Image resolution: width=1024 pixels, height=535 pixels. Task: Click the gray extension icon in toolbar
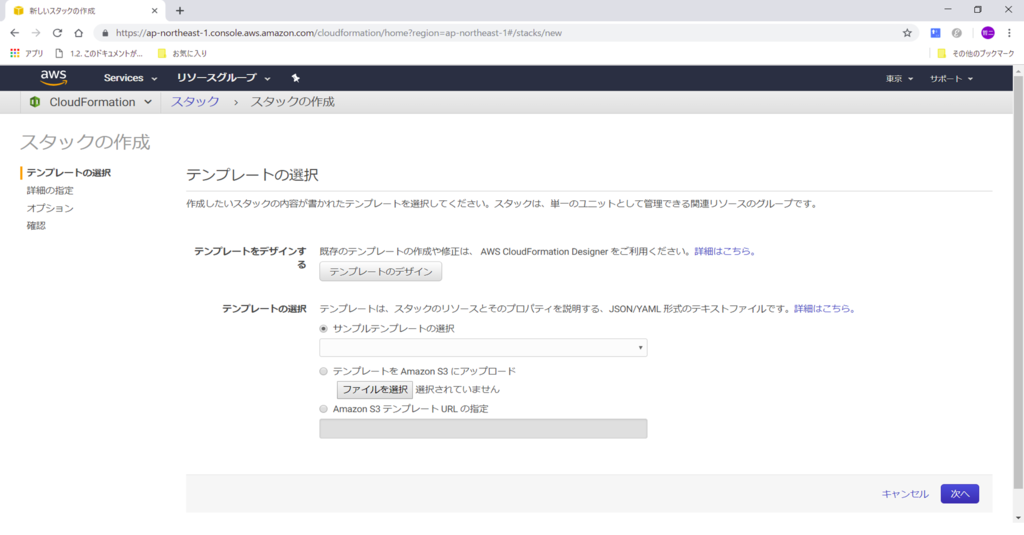(x=957, y=33)
